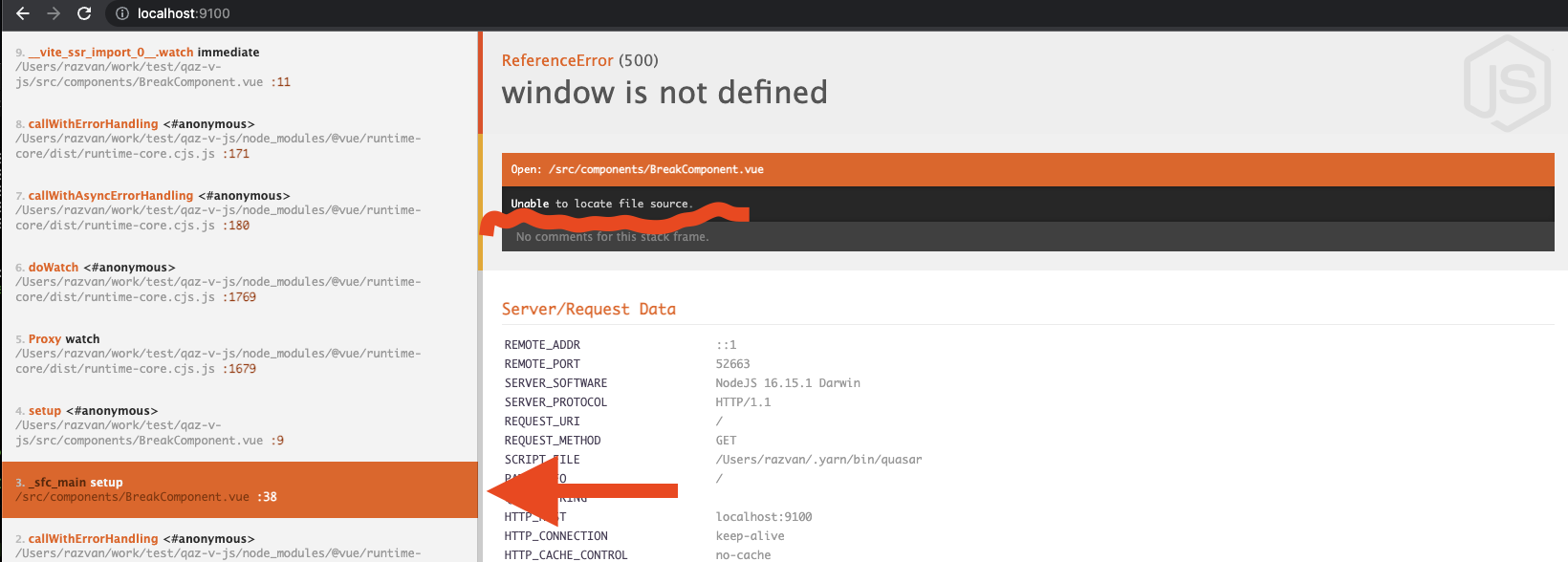1568x562 pixels.
Task: Select stack frame 7 callWithAsyncErrorHandling
Action: pos(239,210)
